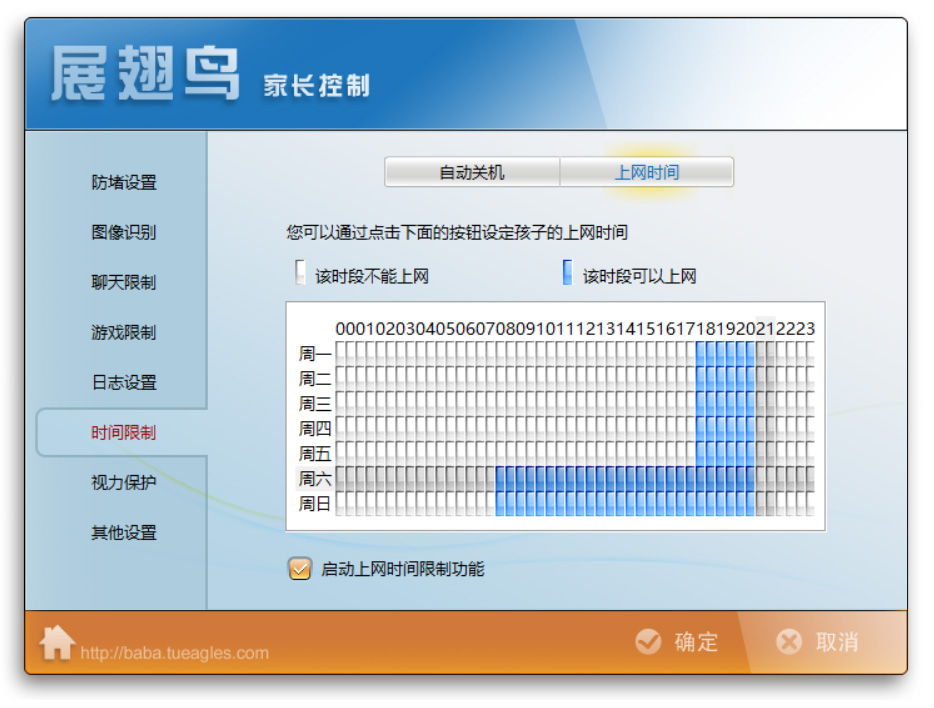Confirm with the 确定 button

677,642
